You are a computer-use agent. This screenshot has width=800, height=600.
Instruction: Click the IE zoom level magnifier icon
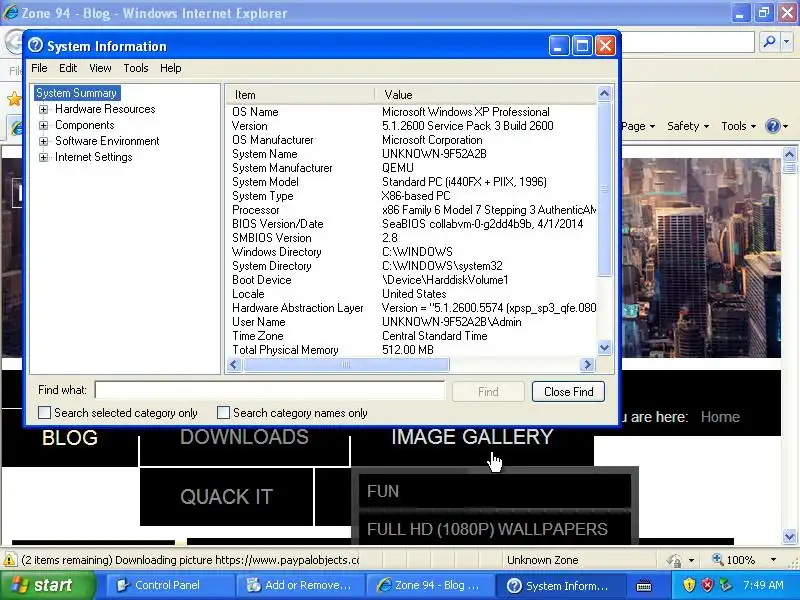[x=717, y=559]
